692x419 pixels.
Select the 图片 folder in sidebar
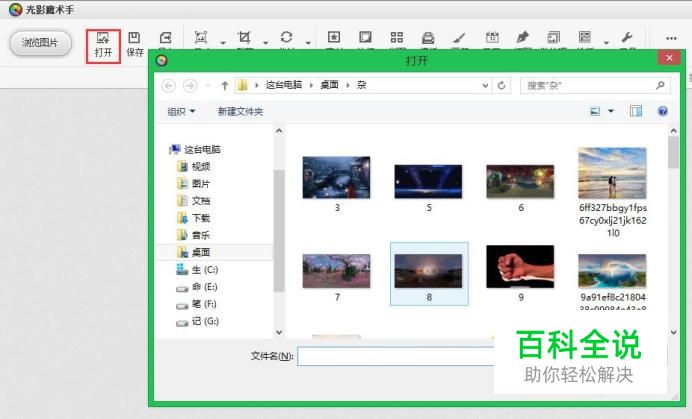coord(193,184)
